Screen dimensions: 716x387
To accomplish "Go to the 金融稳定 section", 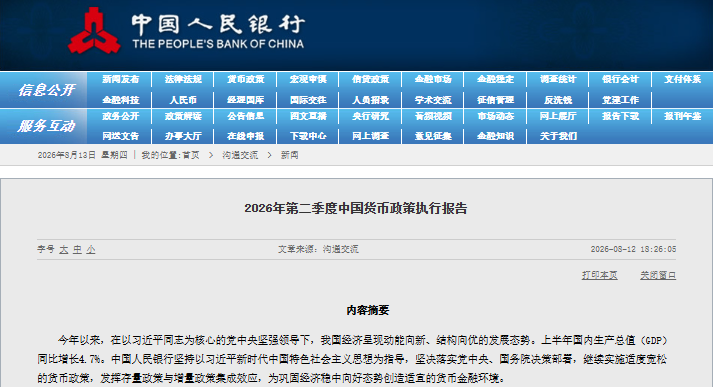I will tap(495, 79).
